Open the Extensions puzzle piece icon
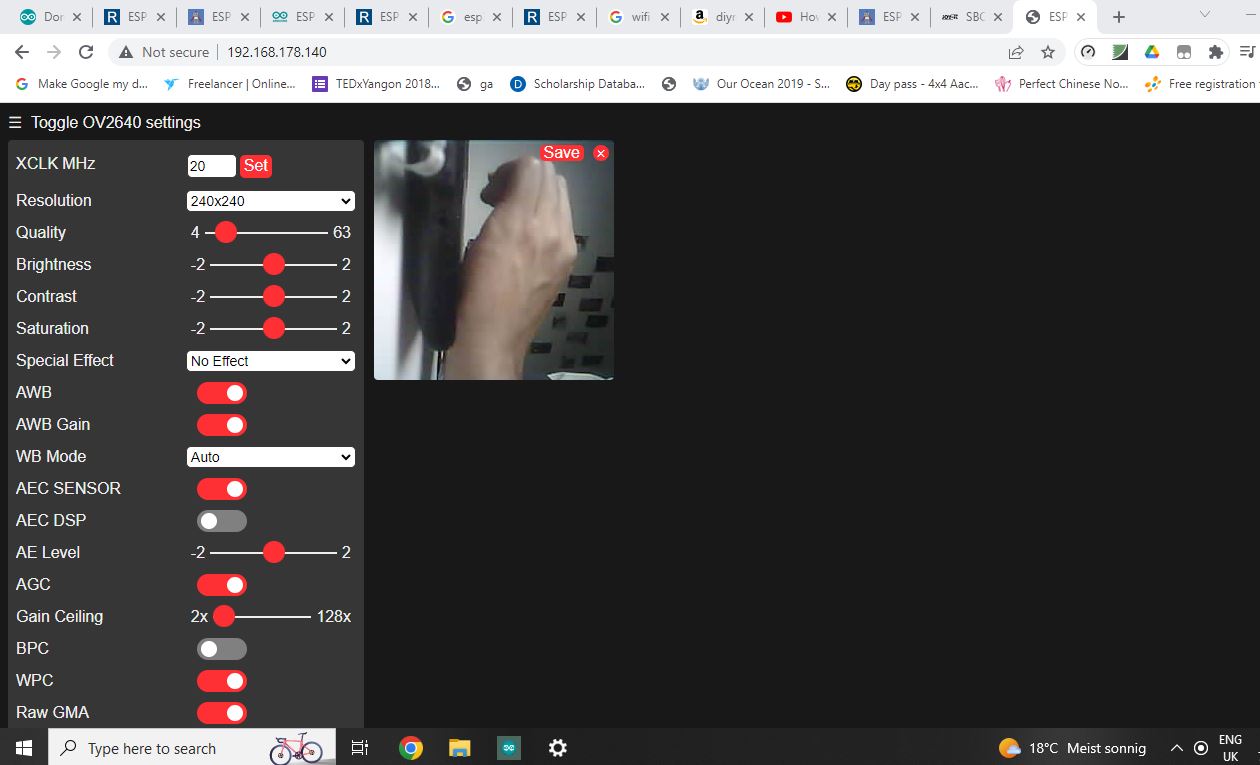Screen dimensions: 1260x765 [1215, 52]
